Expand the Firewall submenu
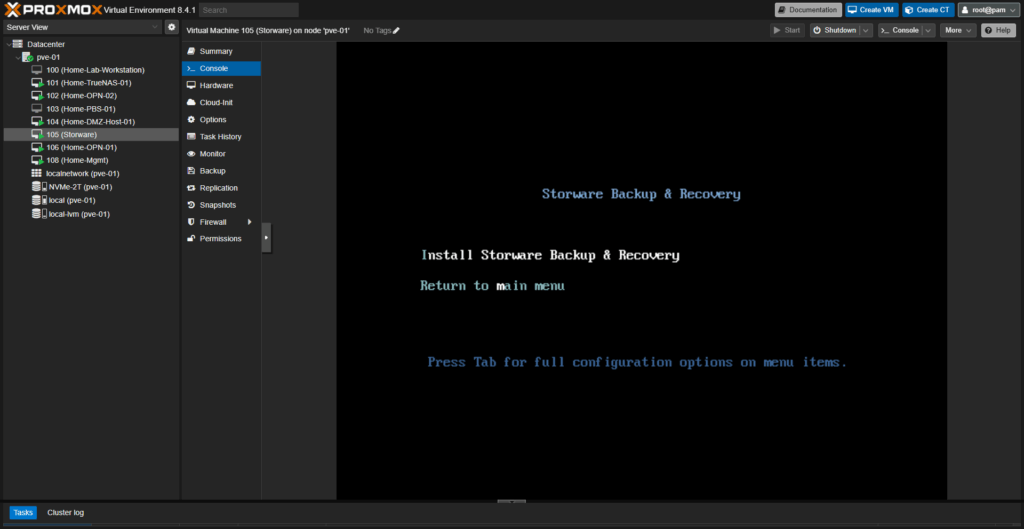 pyautogui.click(x=249, y=222)
